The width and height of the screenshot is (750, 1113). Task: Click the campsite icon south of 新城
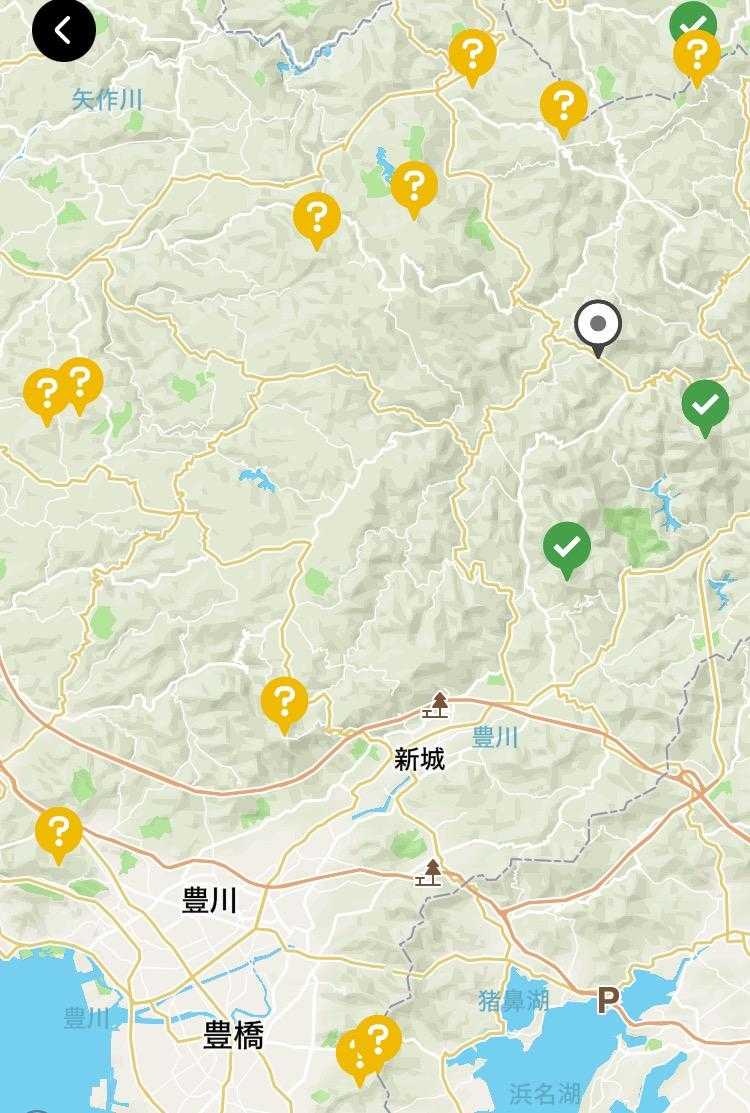click(429, 872)
